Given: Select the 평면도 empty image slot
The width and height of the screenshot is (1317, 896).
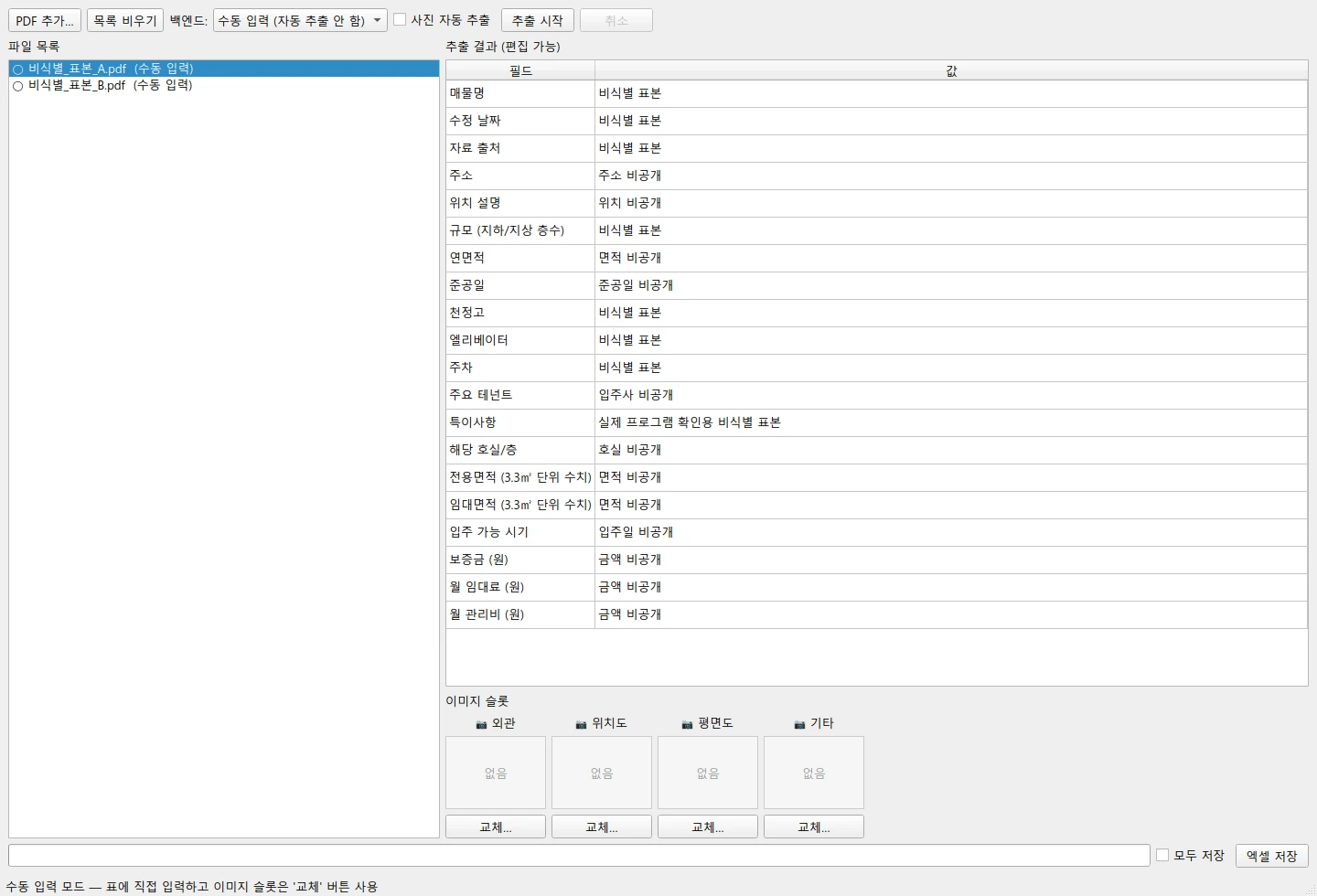Looking at the screenshot, I should click(708, 773).
